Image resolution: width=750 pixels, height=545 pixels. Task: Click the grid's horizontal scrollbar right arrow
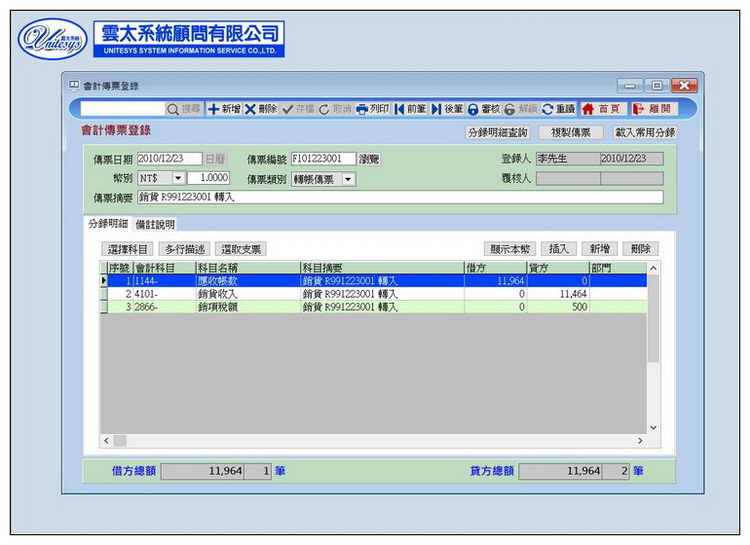click(641, 440)
